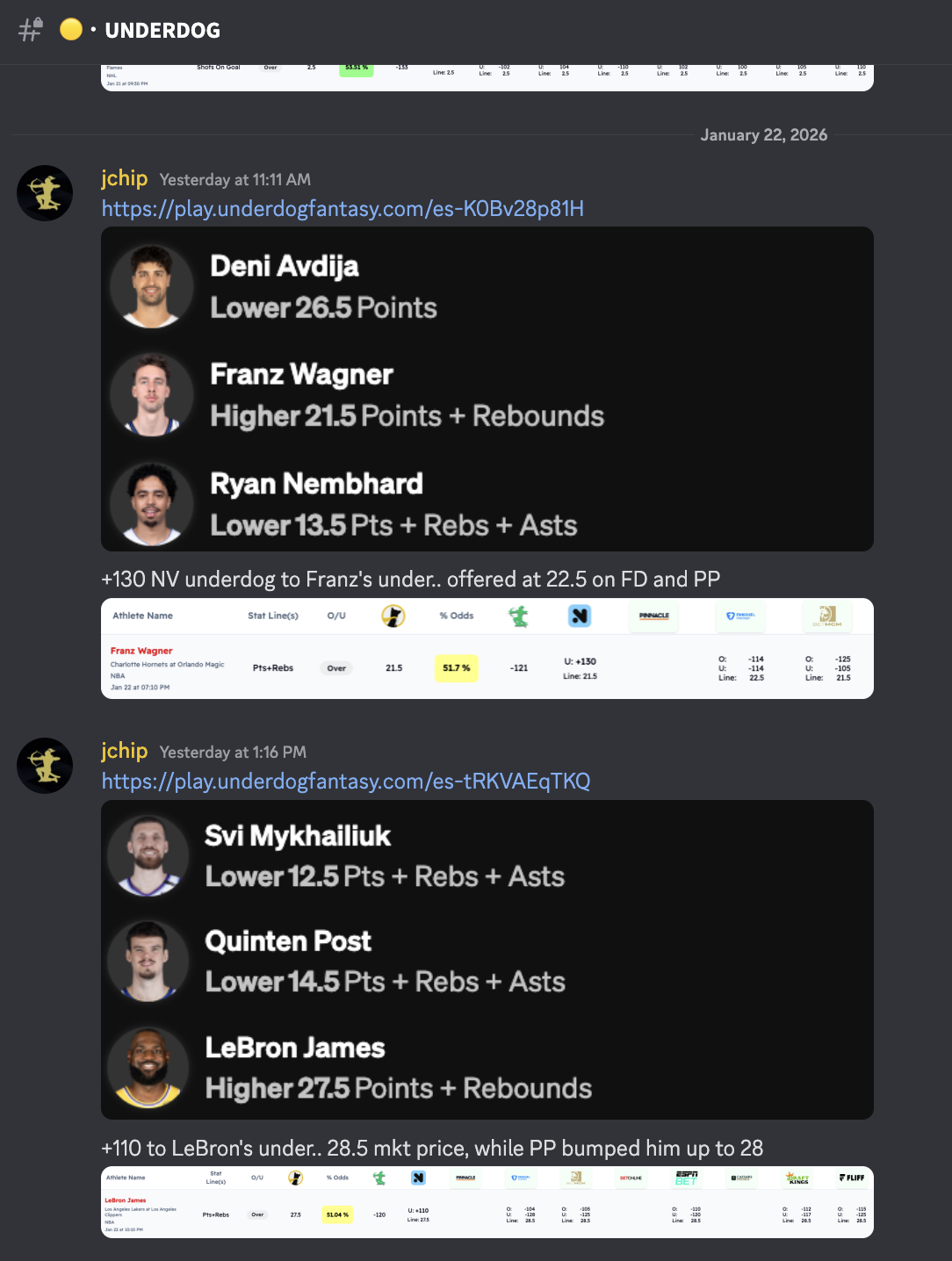The image size is (952, 1261).
Task: Click Franz Wagner's player headshot
Action: (152, 394)
